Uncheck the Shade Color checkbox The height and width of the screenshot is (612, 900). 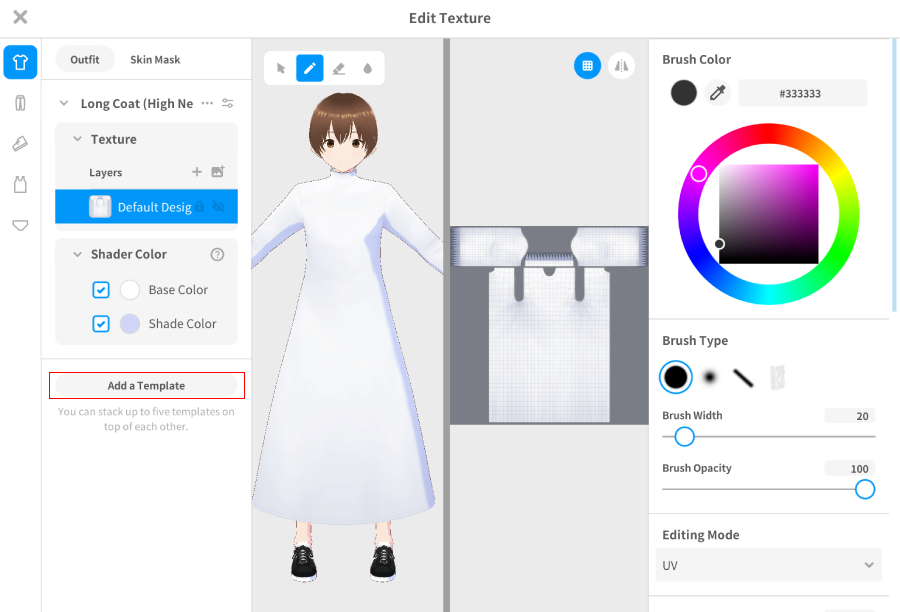(101, 324)
